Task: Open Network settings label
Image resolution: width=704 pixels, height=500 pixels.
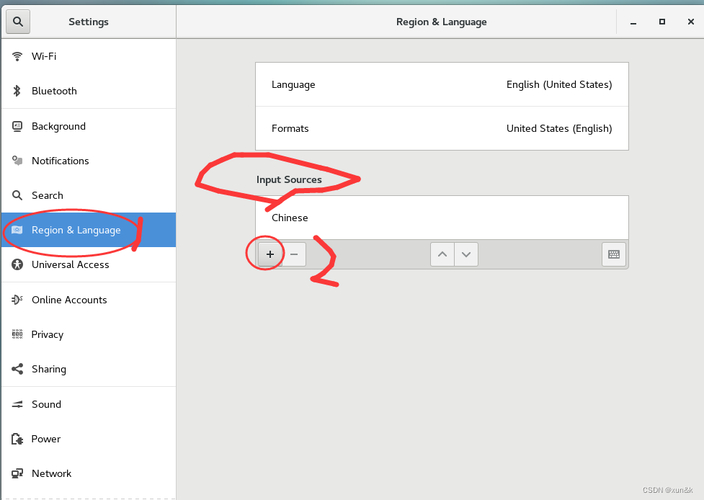Action: pyautogui.click(x=51, y=474)
